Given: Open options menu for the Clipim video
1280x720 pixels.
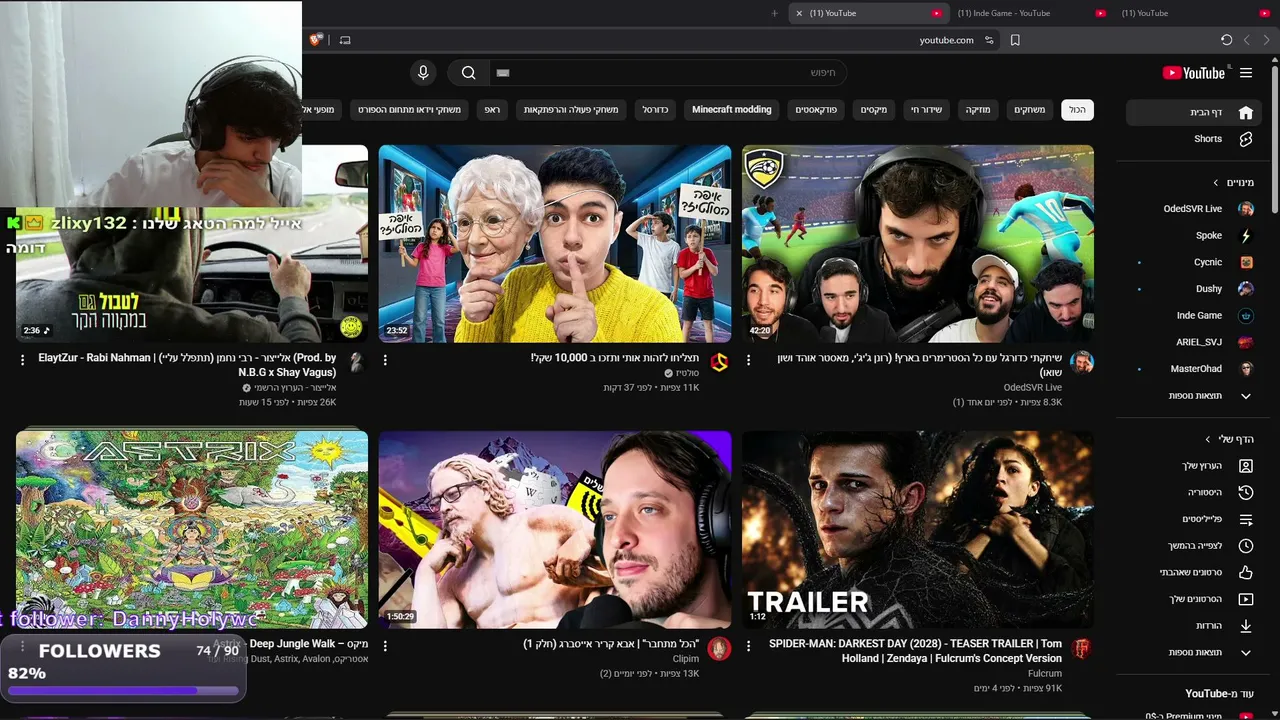Looking at the screenshot, I should 385,646.
